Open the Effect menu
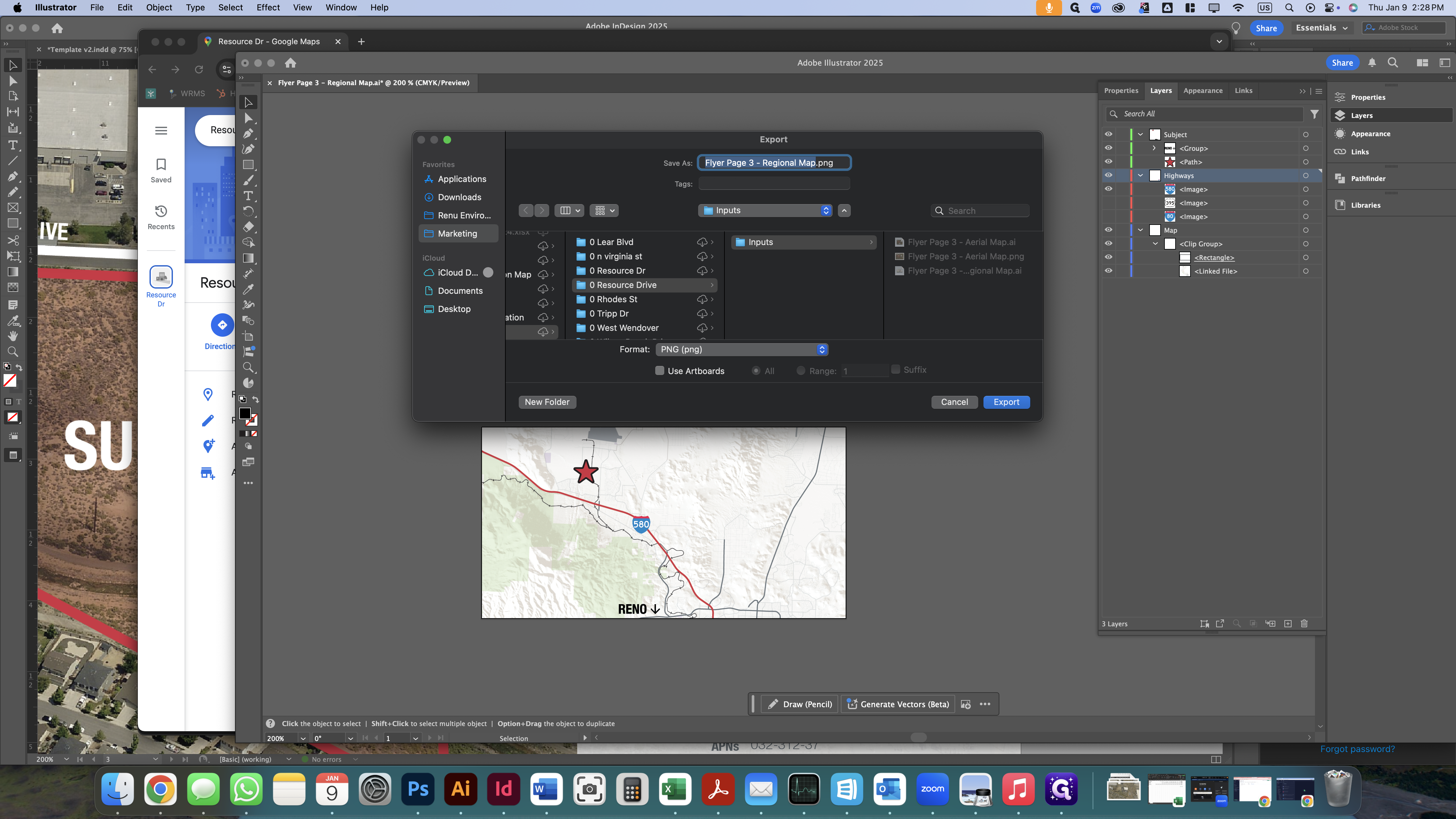 (268, 7)
